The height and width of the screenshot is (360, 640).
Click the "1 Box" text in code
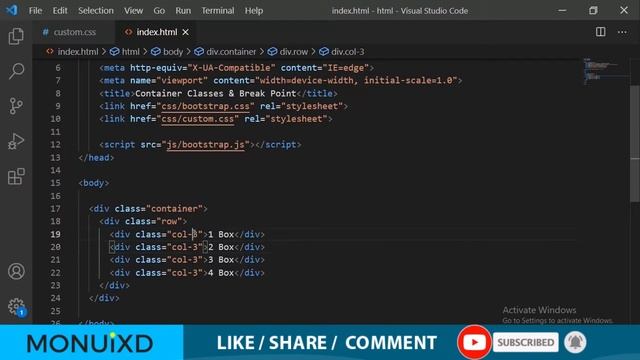[221, 234]
